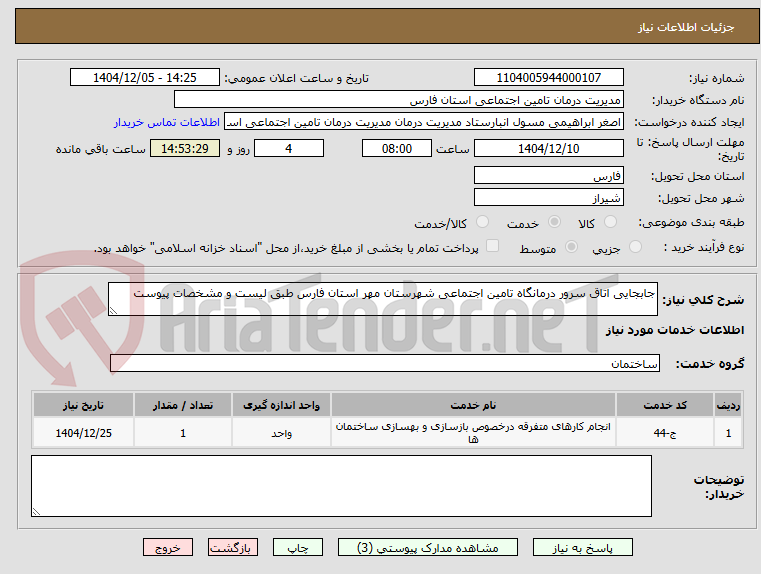Screen dimensions: 761x574
Task: Click the پاسخ به نیاز button
Action: click(x=582, y=547)
